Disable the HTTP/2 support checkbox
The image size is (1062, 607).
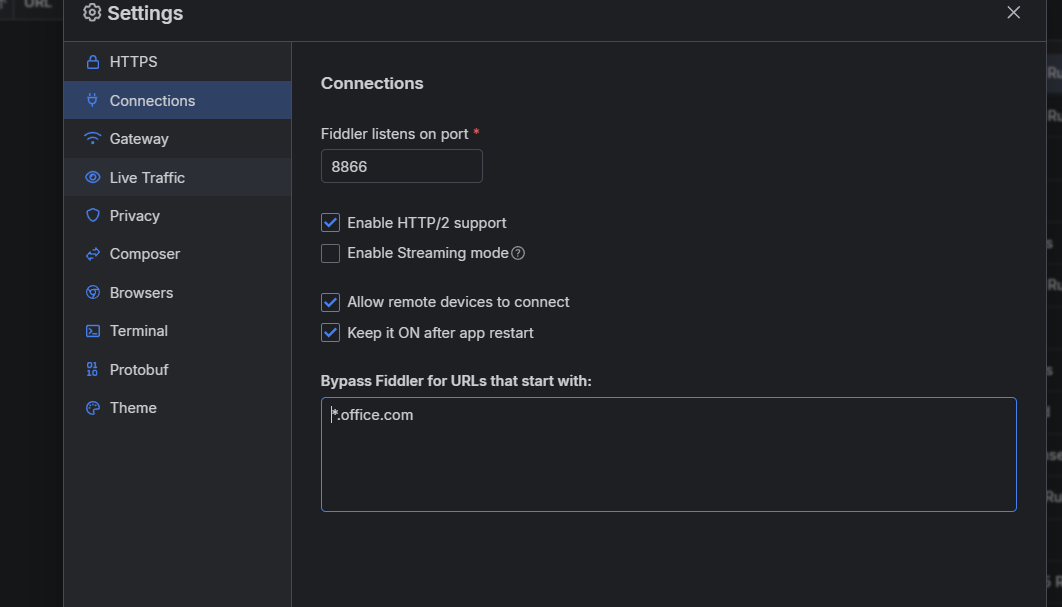click(330, 223)
